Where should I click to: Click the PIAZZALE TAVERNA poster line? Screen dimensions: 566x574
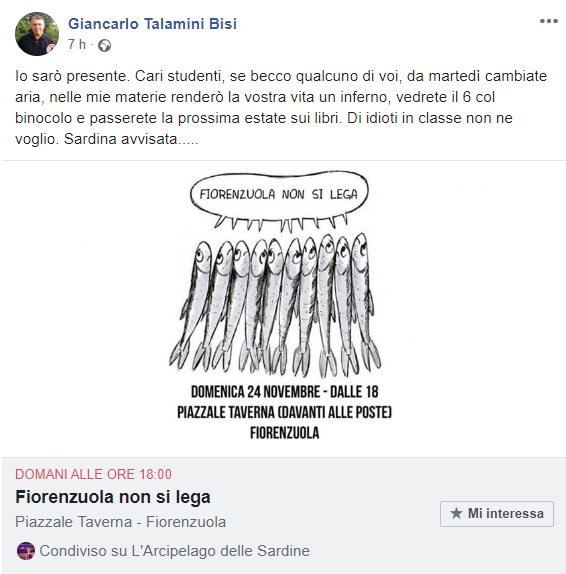pyautogui.click(x=284, y=413)
